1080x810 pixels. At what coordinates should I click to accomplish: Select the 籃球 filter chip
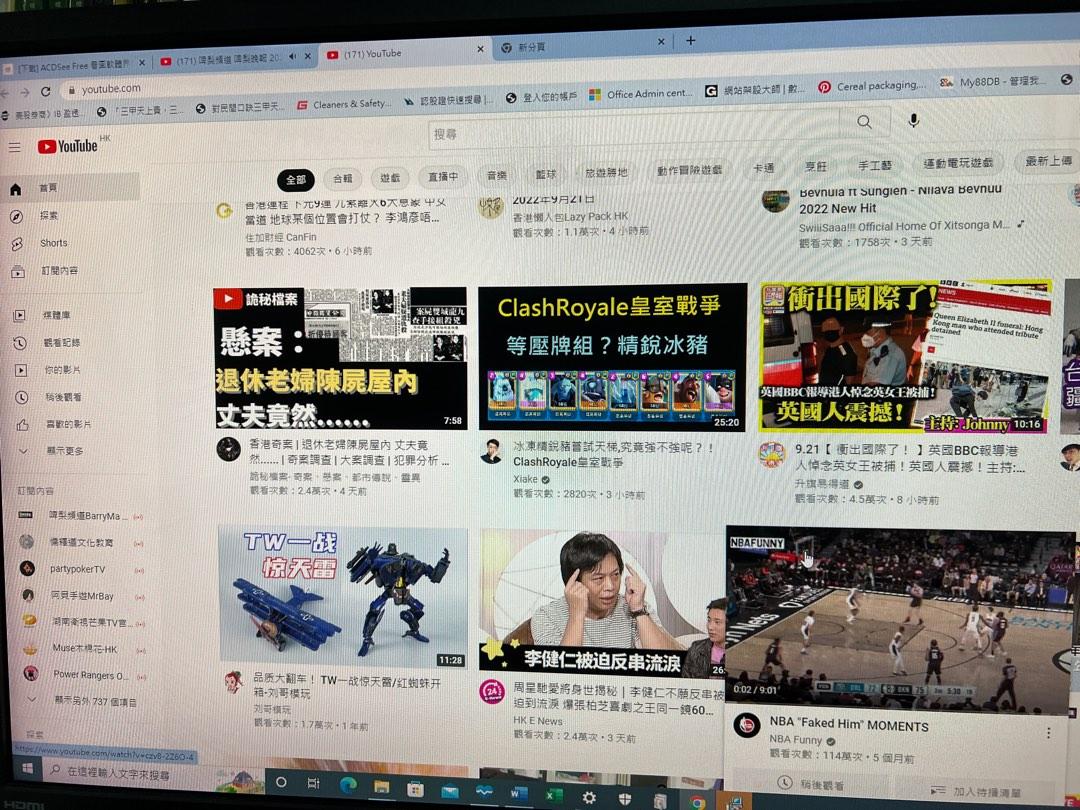546,174
